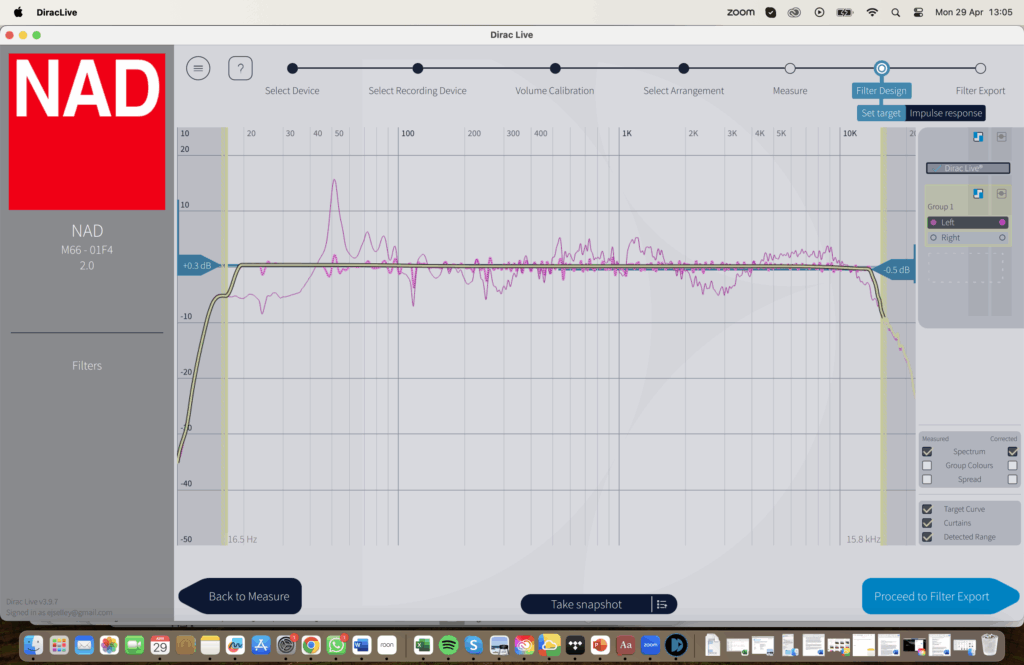The image size is (1024, 665).
Task: Uncheck the Corrected Spectrum checkbox
Action: point(1012,452)
